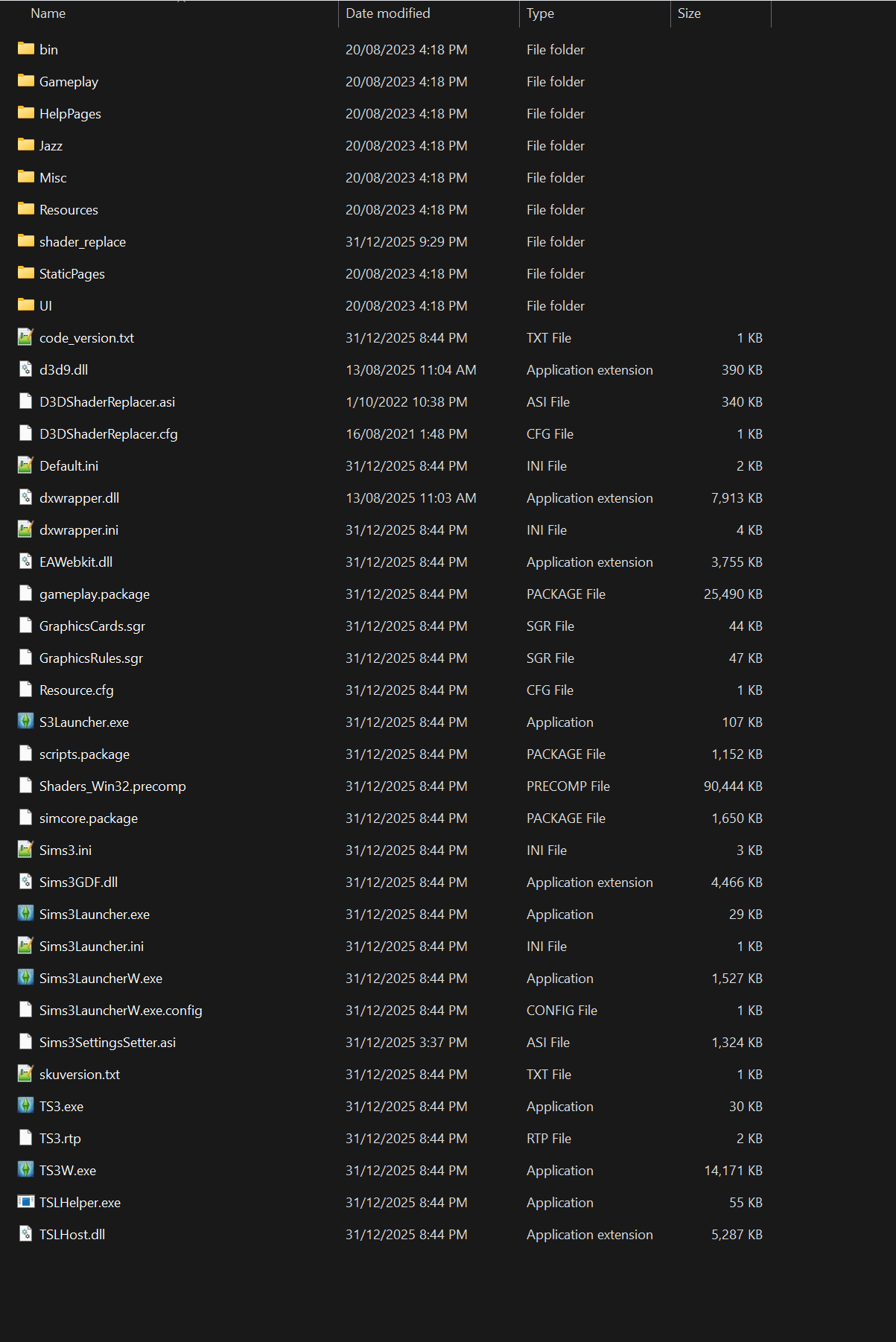Sort by the Size column header
Viewport: 896px width, 1342px height.
tap(689, 13)
